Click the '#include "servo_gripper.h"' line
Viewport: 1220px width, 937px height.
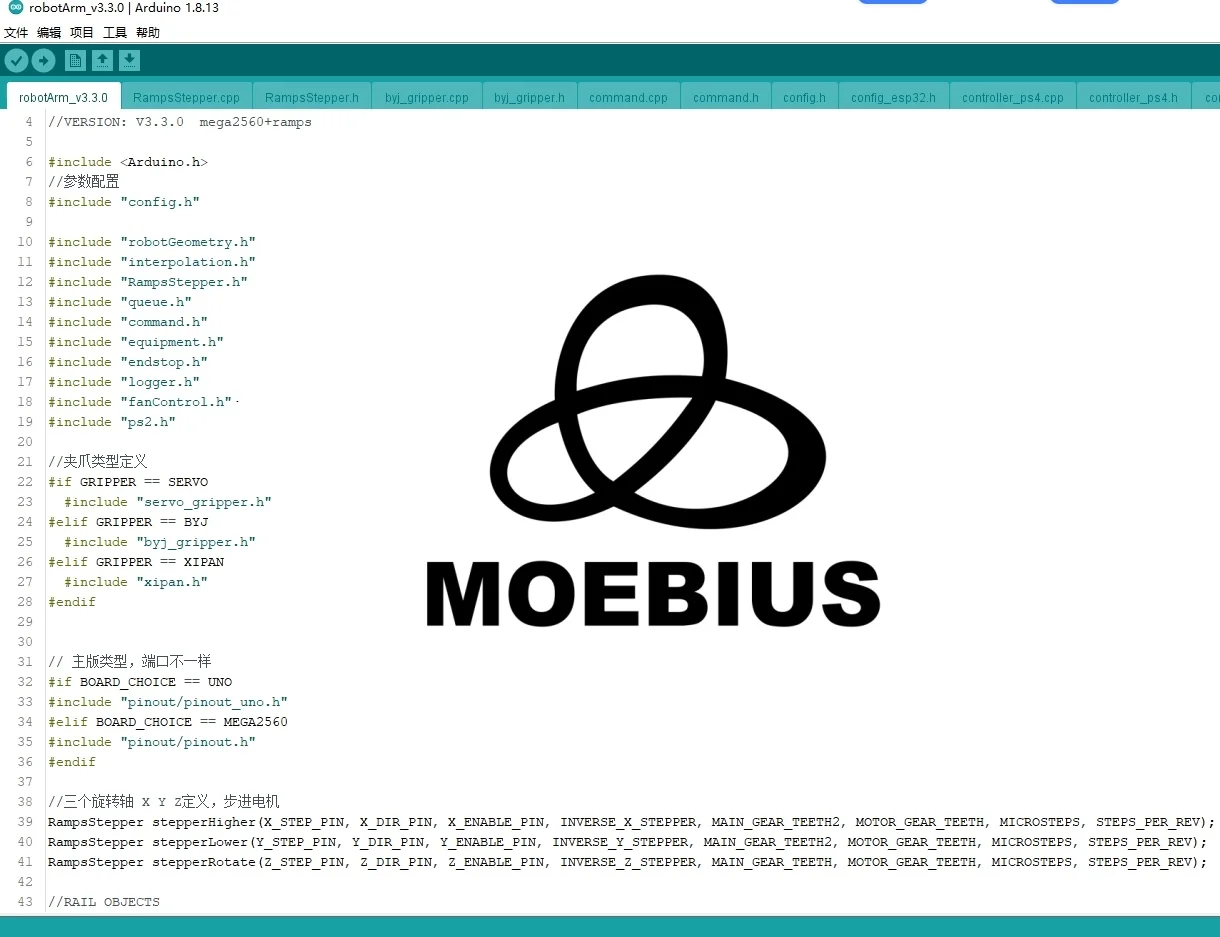(168, 502)
